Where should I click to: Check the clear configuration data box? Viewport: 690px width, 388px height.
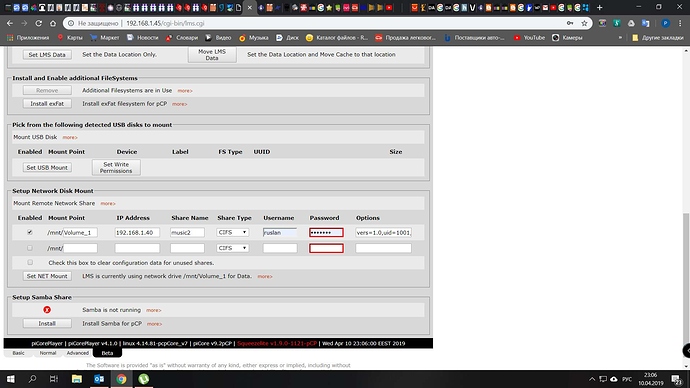(x=30, y=263)
